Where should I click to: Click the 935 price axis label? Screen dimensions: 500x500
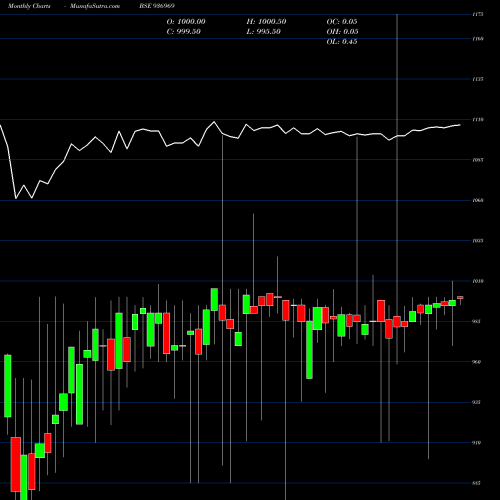[x=477, y=402]
